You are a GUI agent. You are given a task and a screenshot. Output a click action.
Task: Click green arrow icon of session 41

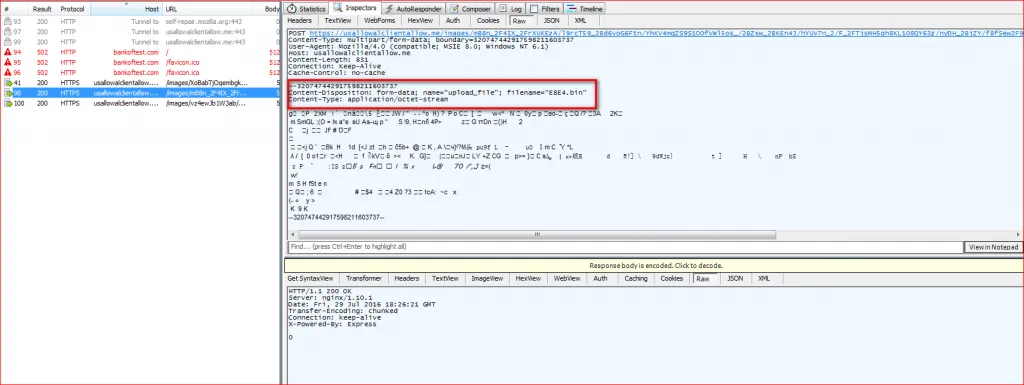[8, 83]
